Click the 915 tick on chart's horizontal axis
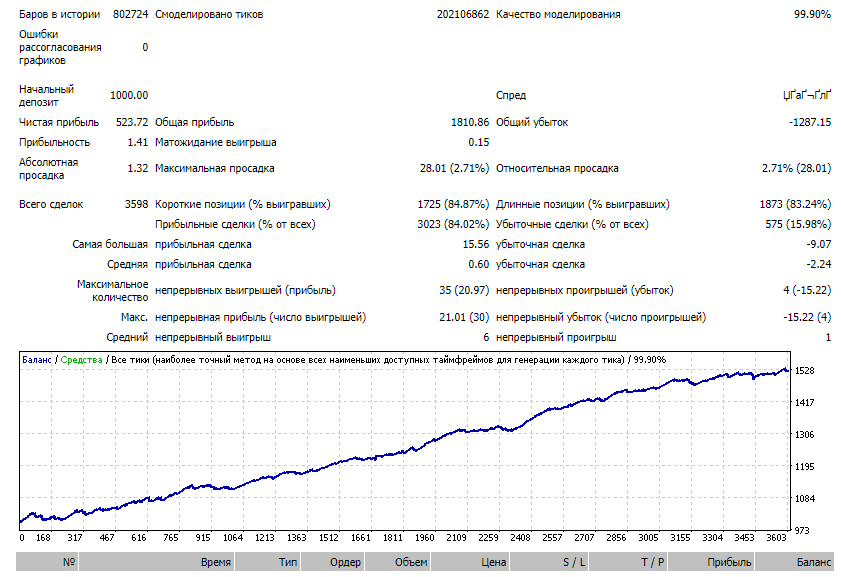The height and width of the screenshot is (577, 841). pyautogui.click(x=203, y=537)
